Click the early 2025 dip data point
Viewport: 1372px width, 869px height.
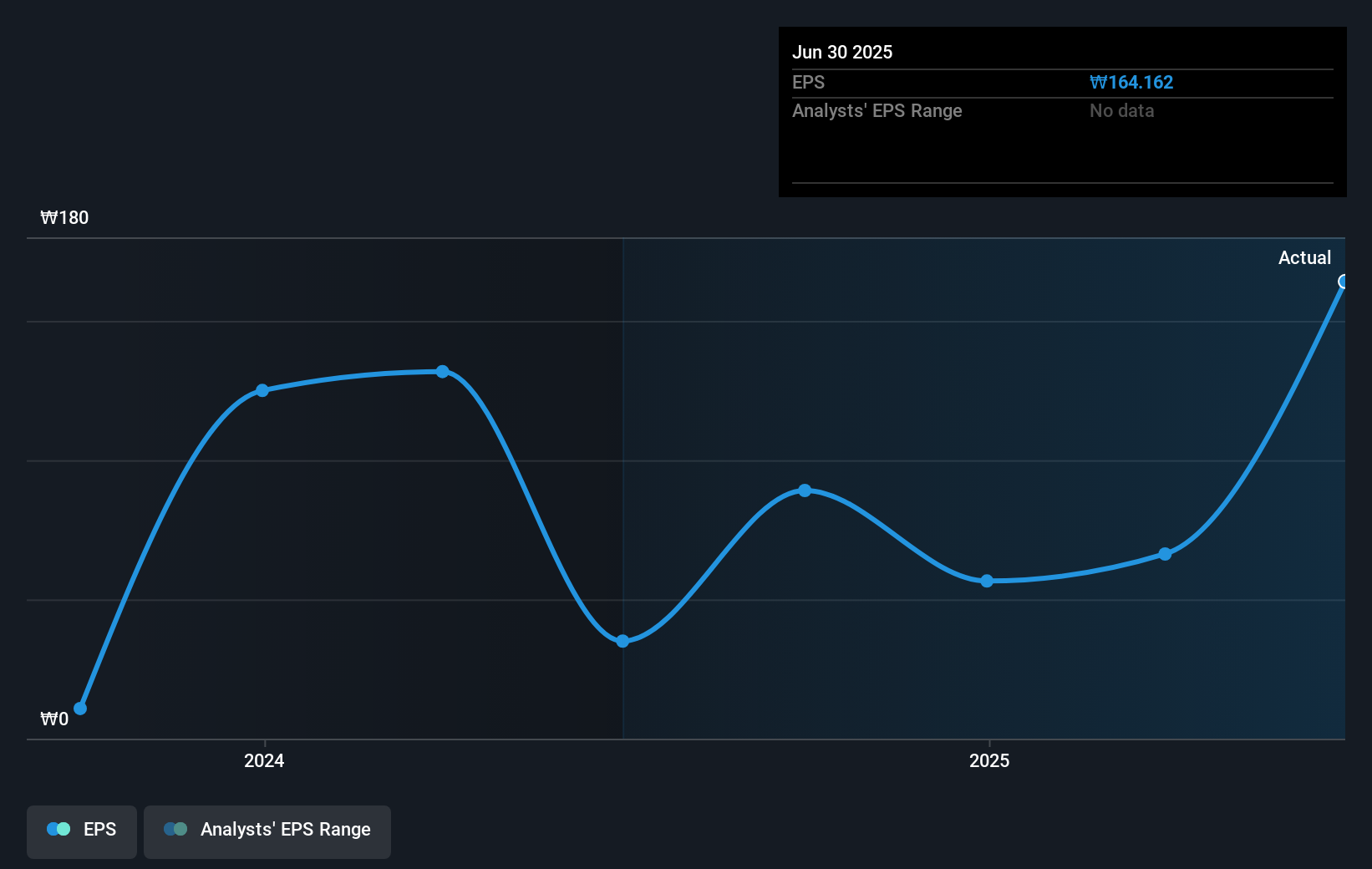pos(987,581)
